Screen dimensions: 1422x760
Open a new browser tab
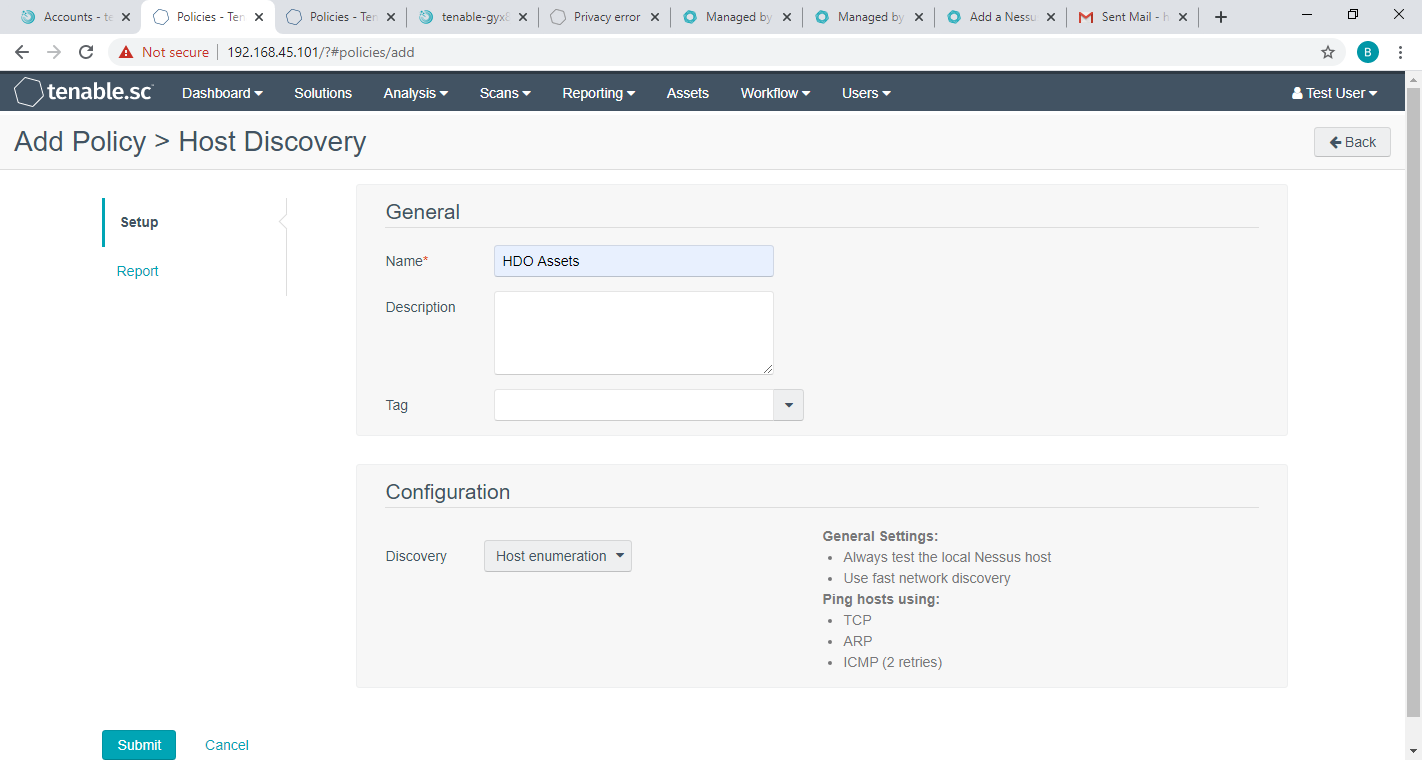tap(1221, 17)
